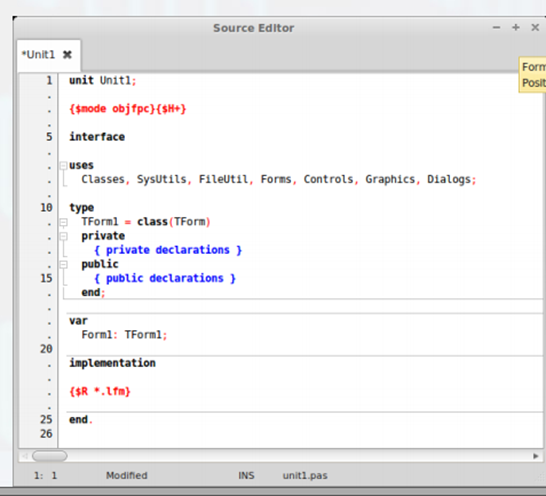The width and height of the screenshot is (546, 496).
Task: Click the '{ public declarations }' comment
Action: point(165,278)
